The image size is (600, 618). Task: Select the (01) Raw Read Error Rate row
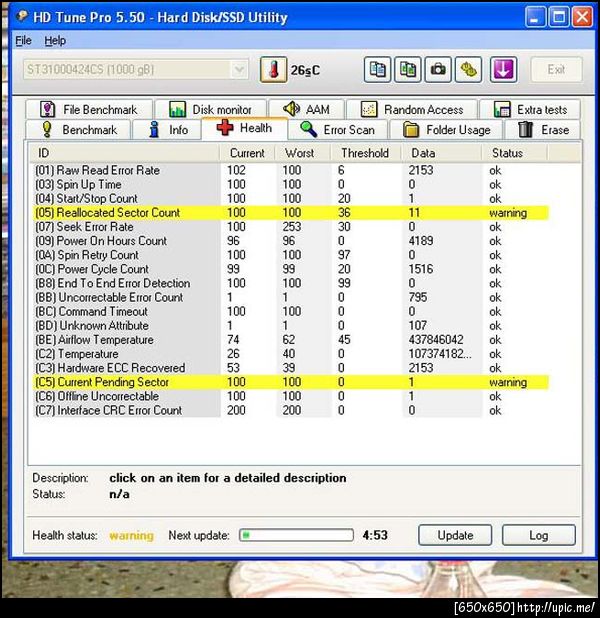[289, 170]
